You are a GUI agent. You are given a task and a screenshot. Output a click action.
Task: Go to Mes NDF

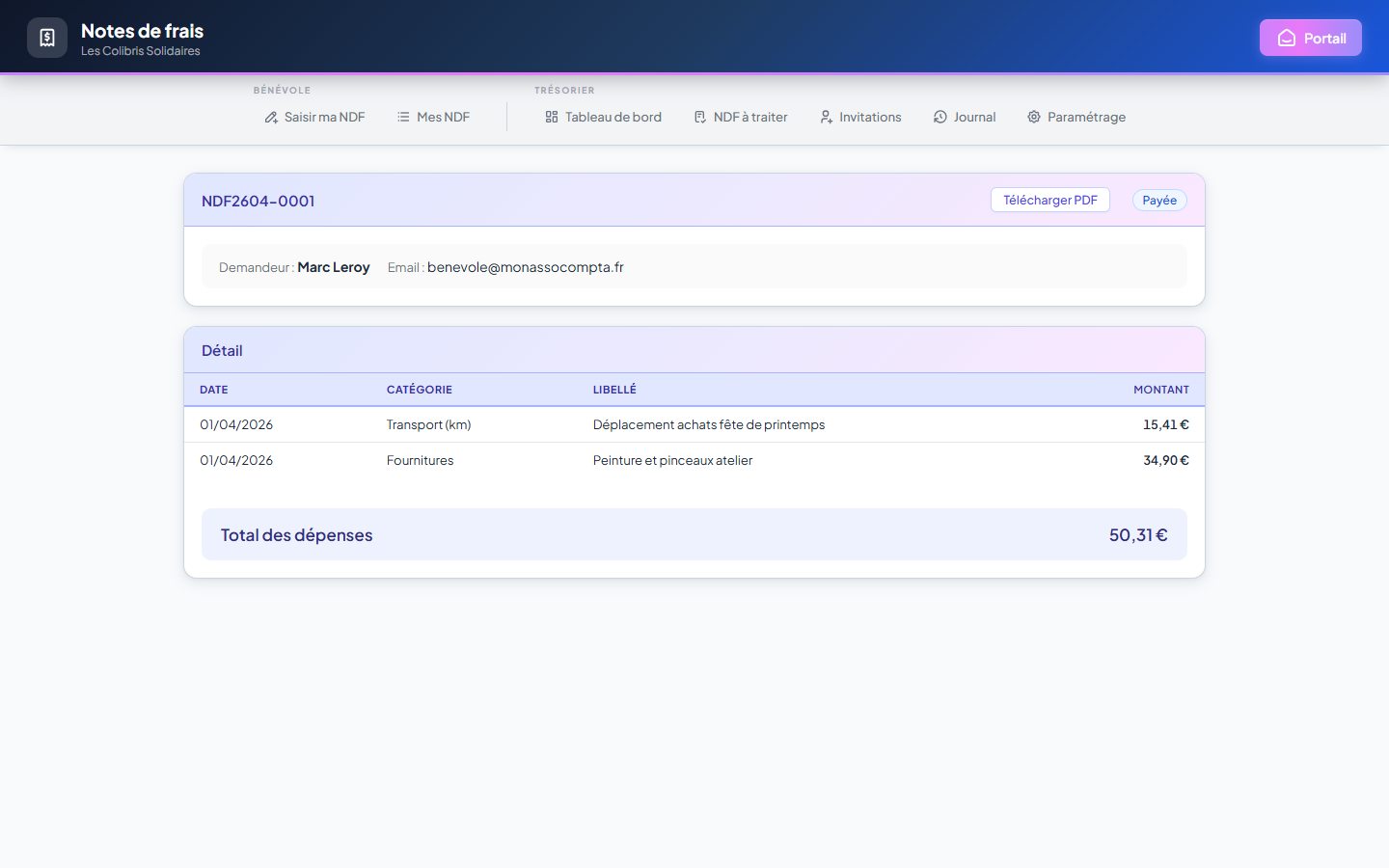tap(433, 117)
